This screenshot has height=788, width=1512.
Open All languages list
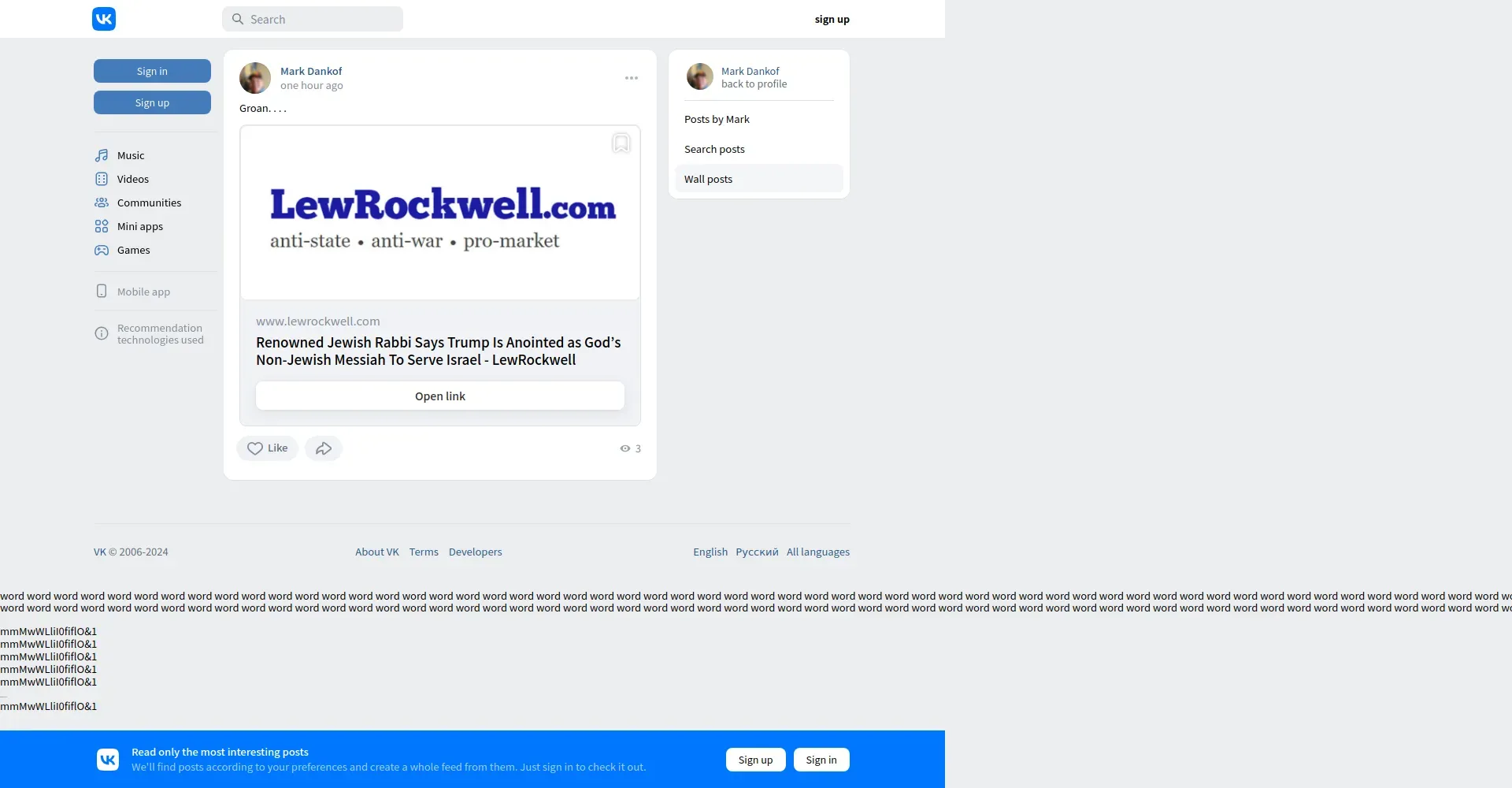click(818, 552)
